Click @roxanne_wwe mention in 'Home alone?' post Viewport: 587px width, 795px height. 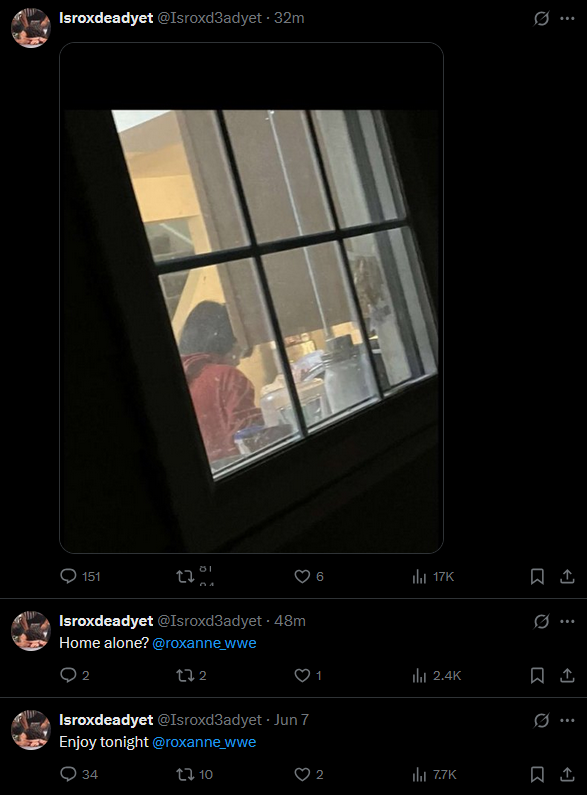(x=204, y=643)
